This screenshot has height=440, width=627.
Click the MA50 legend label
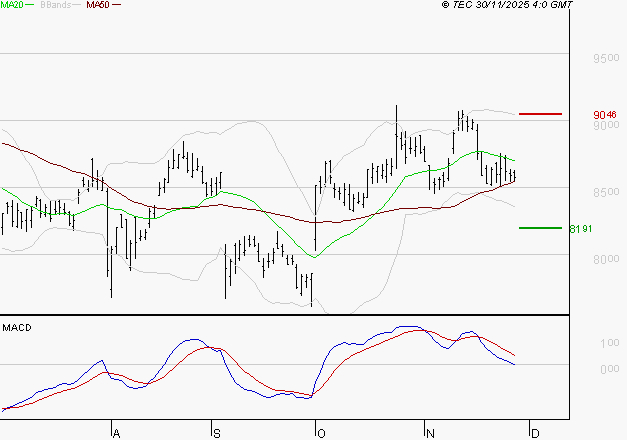pos(98,5)
